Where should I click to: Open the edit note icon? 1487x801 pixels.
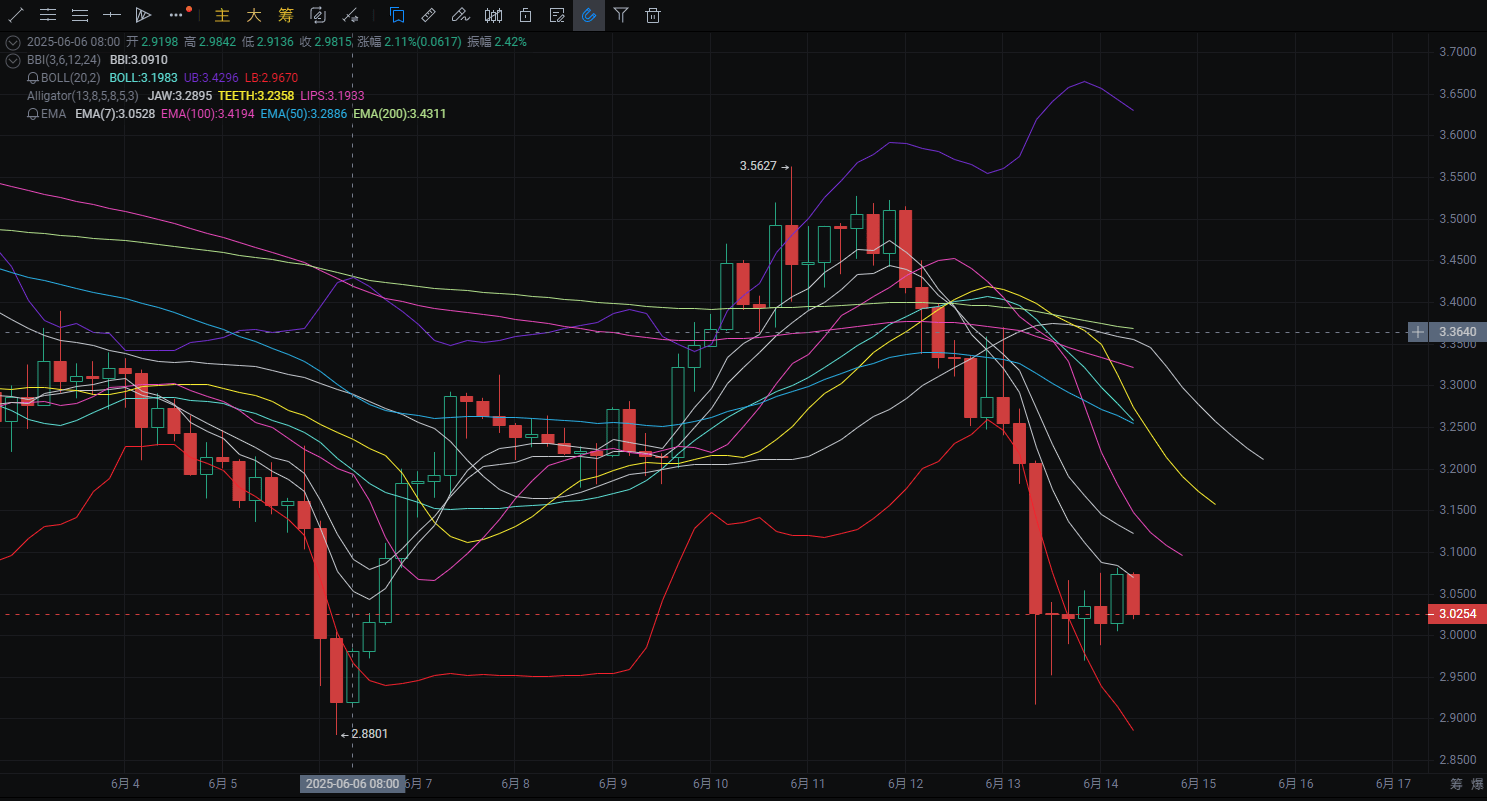point(557,15)
